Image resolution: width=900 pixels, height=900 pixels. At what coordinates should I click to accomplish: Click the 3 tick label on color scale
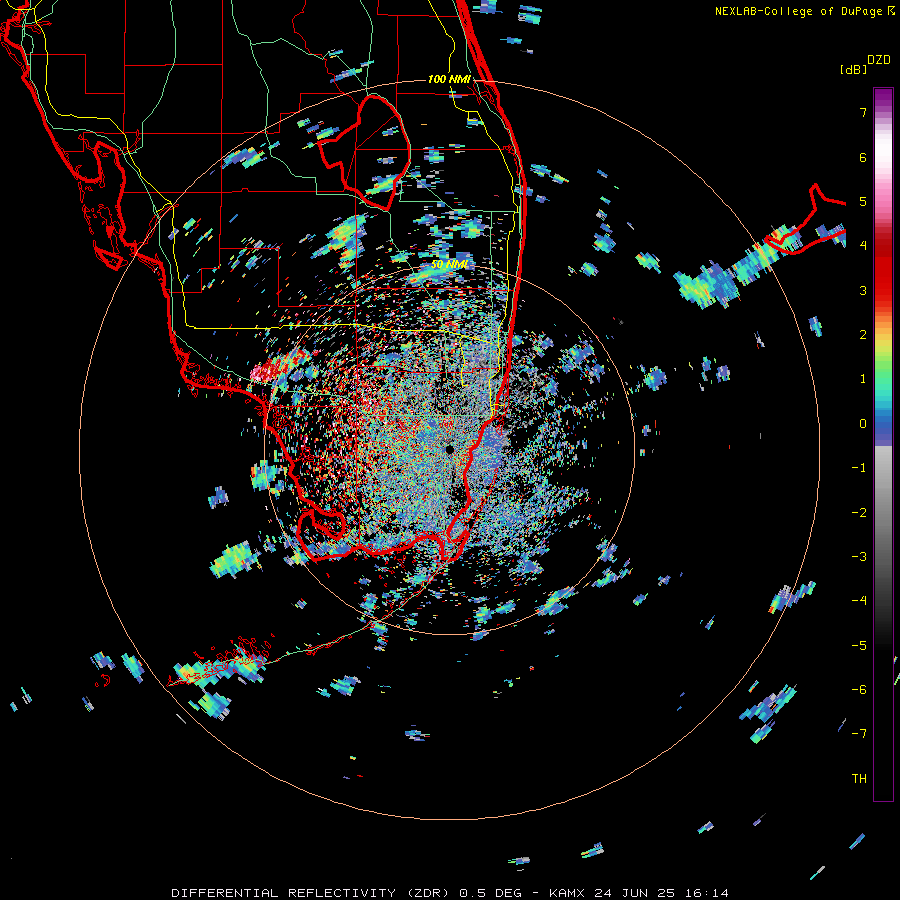(x=863, y=290)
